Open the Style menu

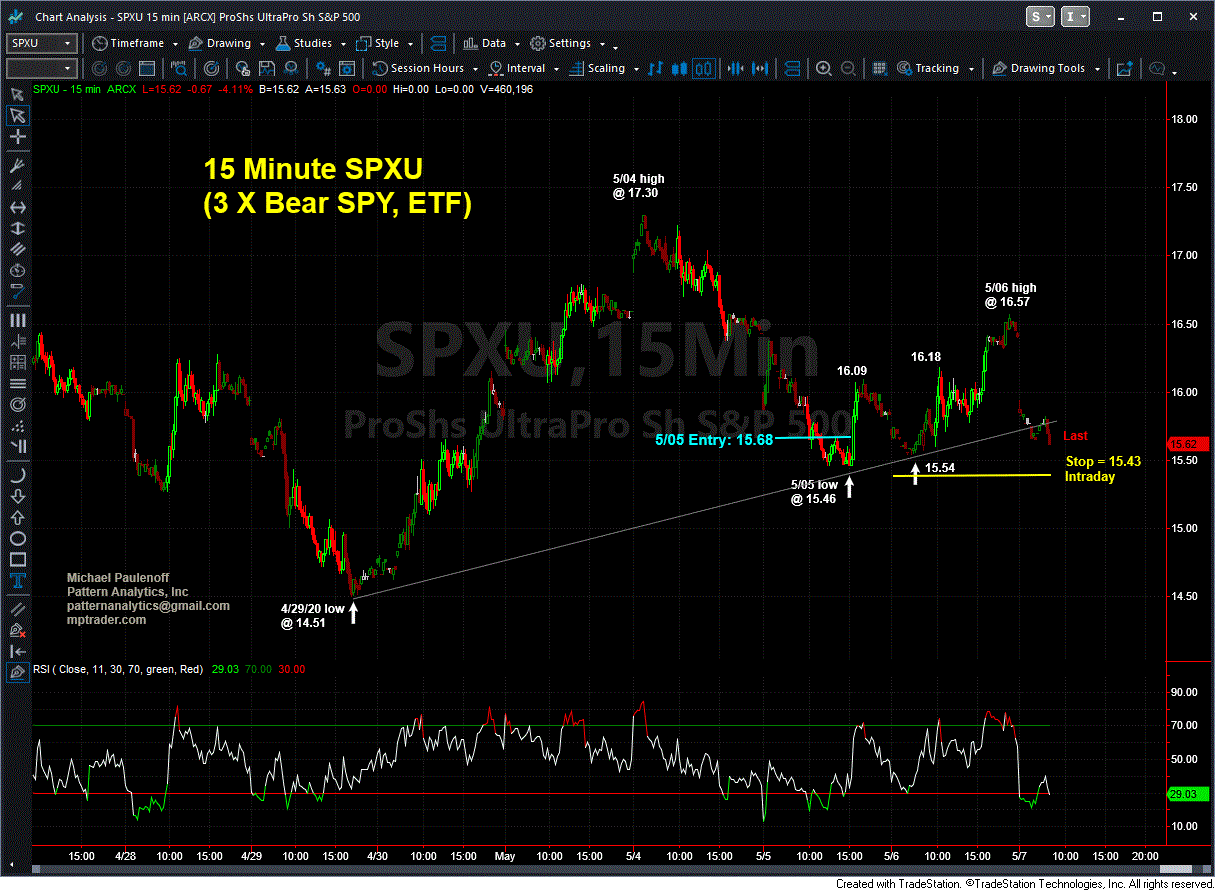[x=385, y=43]
